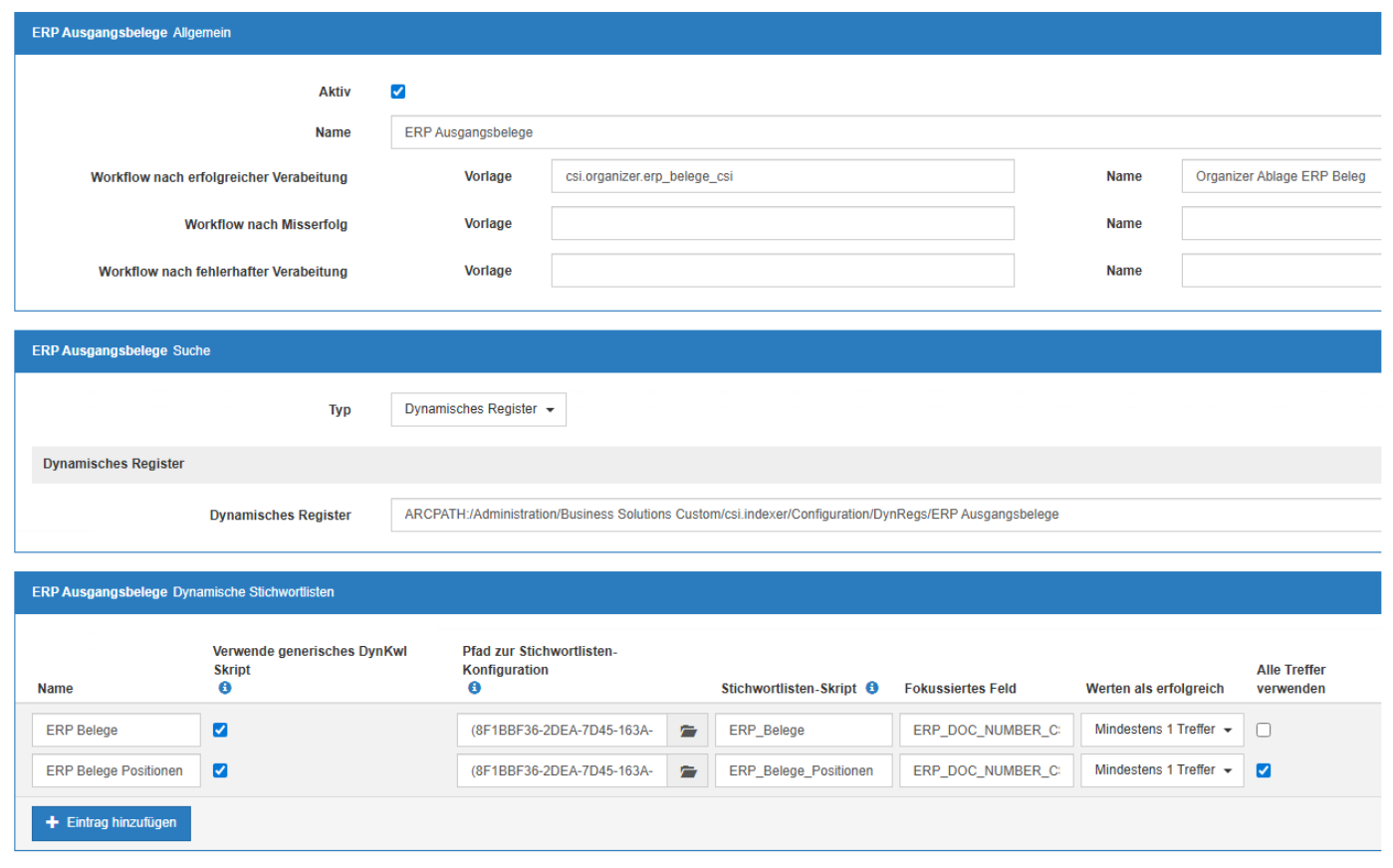Edit Vorlage field csi.organizer.erp_belege_csi

click(x=783, y=176)
